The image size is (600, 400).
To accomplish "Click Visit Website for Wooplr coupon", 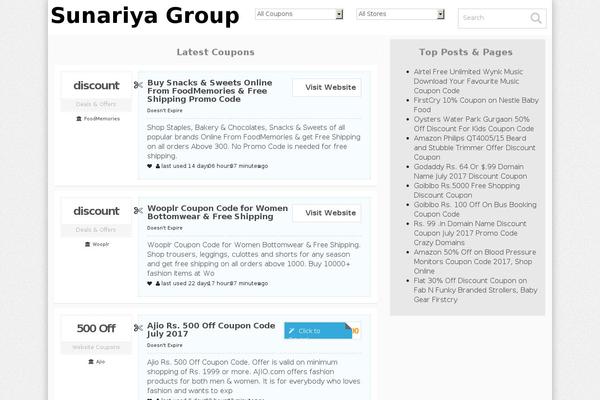I will [327, 213].
